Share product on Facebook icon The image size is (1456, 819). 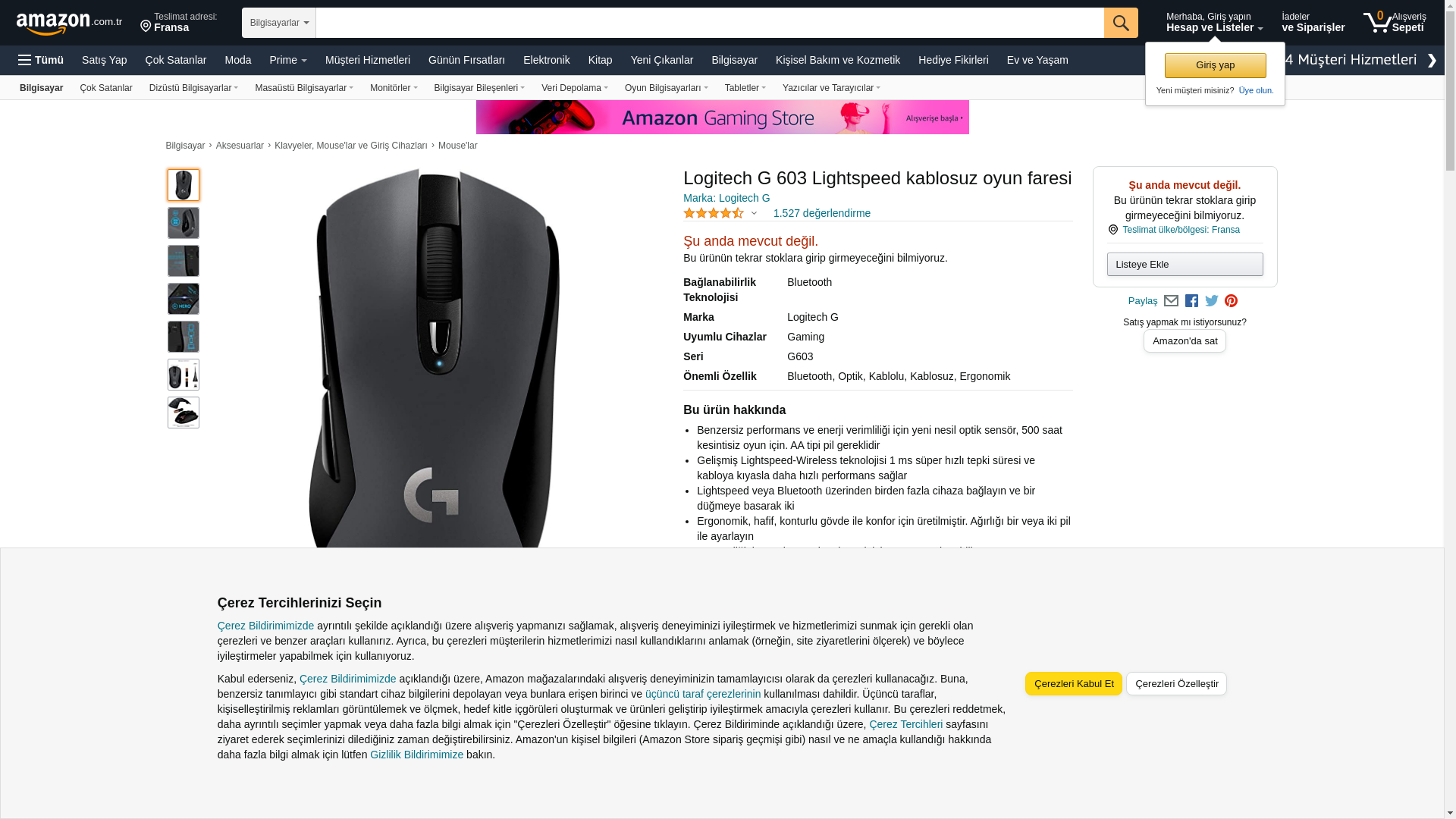(x=1191, y=301)
